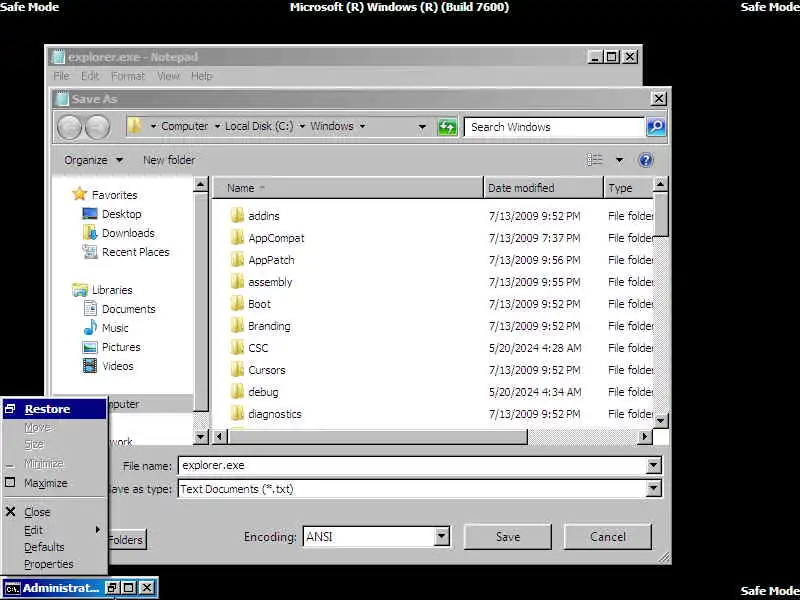Select Defaults in the system menu
800x600 pixels.
tap(55, 547)
